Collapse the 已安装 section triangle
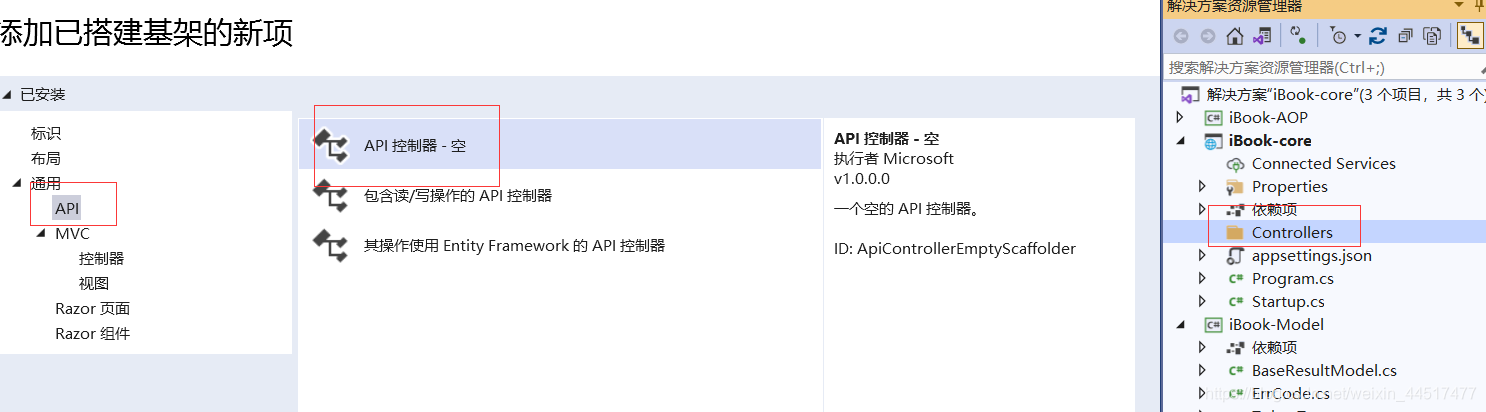Screen dimensions: 1486x412 (8, 95)
